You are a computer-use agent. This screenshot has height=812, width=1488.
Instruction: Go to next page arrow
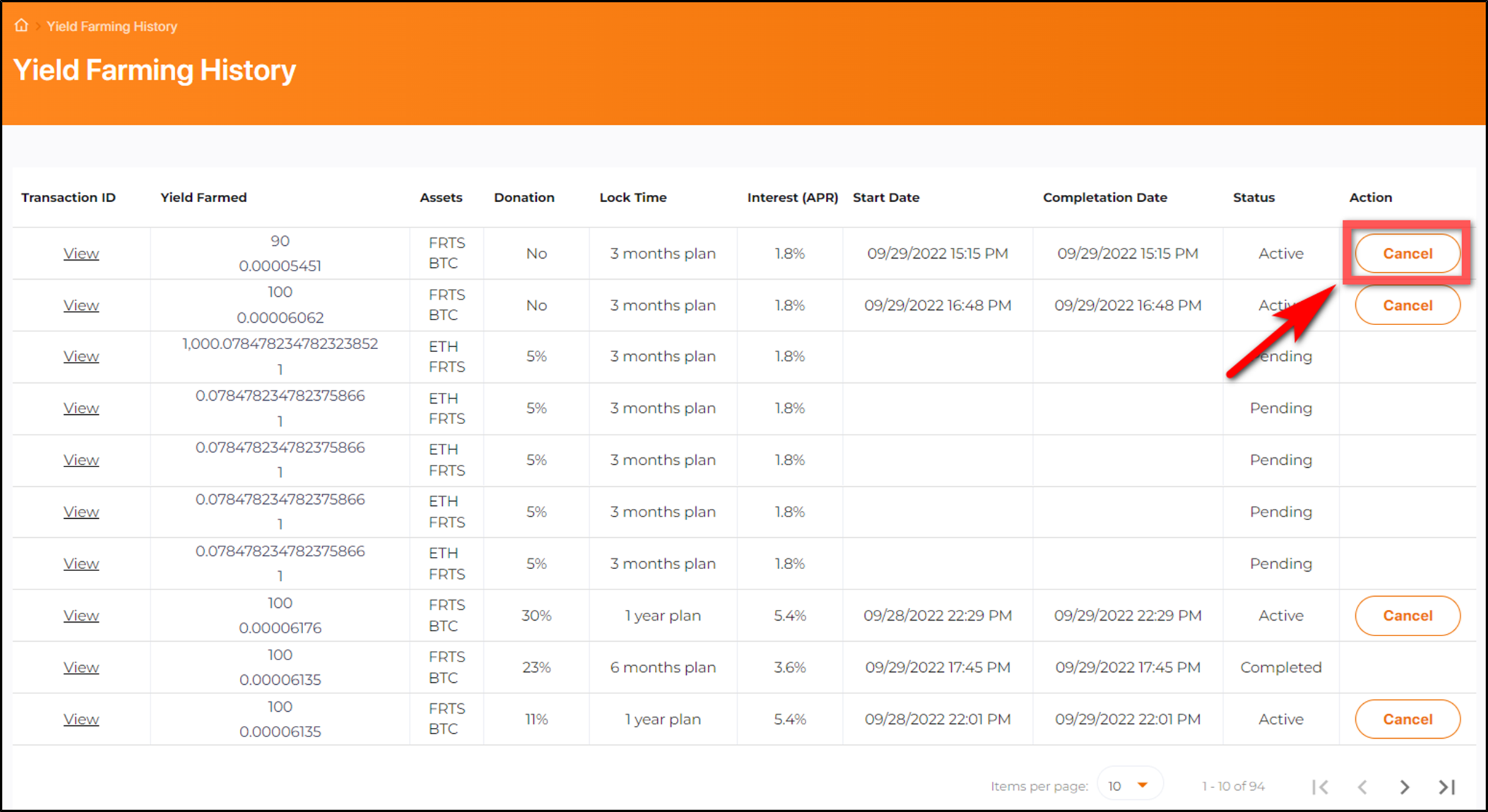(x=1404, y=786)
